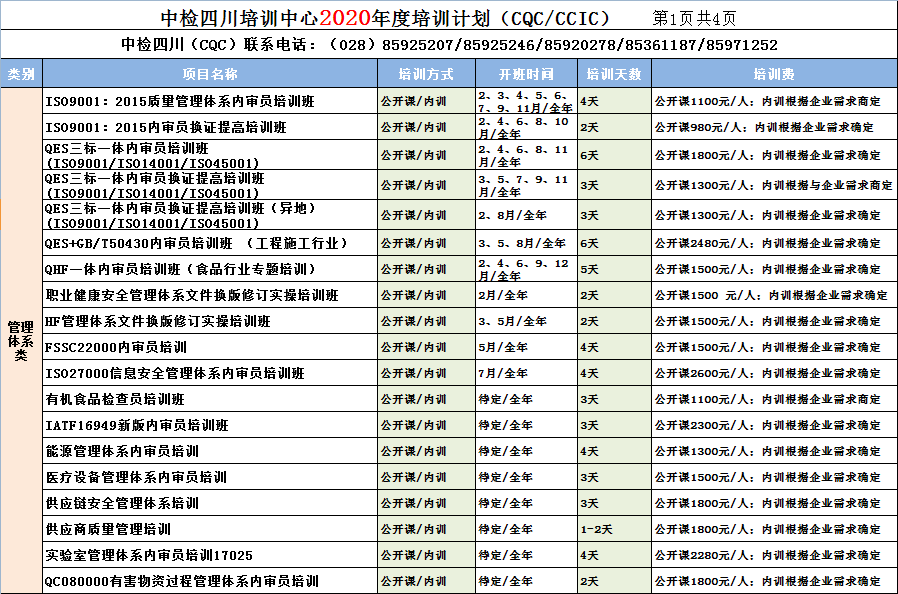The image size is (898, 594).
Task: Select the 1-2天 training days cell
Action: point(613,529)
